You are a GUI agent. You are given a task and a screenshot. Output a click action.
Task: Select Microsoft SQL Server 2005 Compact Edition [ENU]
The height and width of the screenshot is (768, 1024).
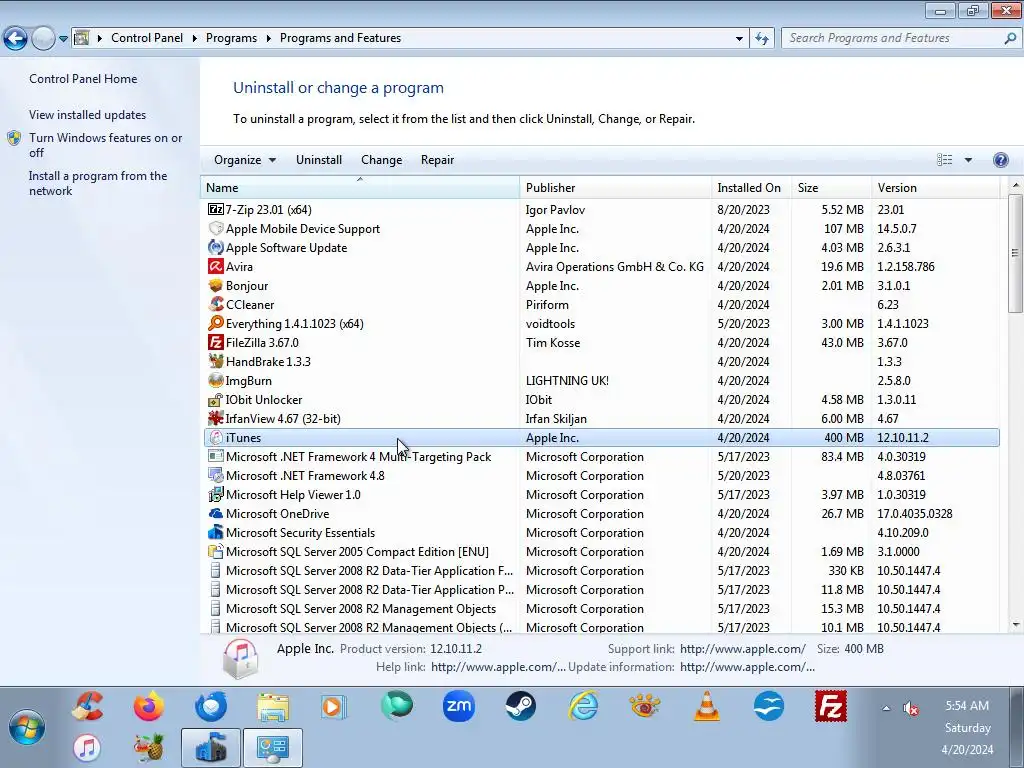601,551
